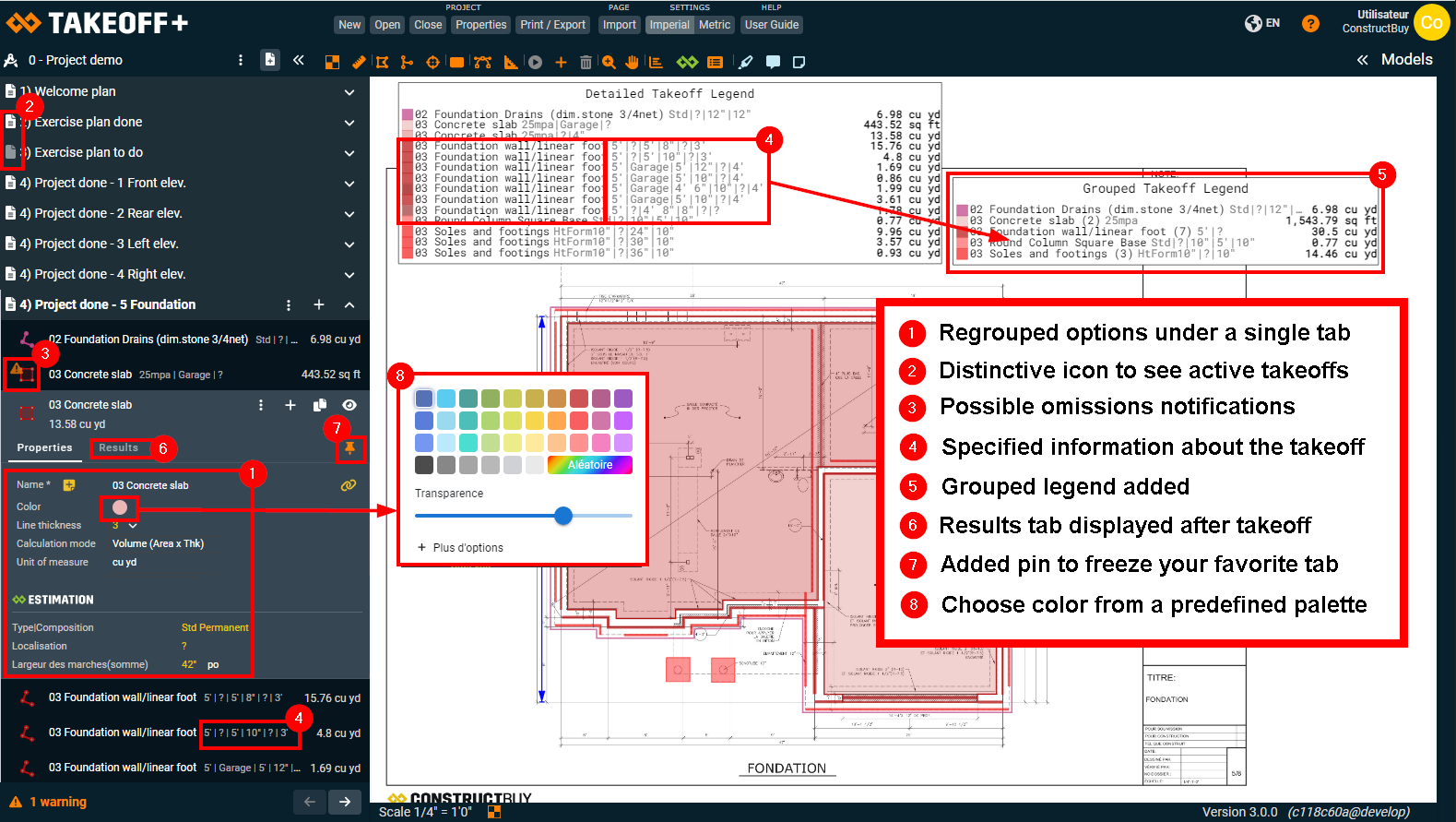1456x822 pixels.
Task: Select the ruler measurement tool
Action: 359,62
